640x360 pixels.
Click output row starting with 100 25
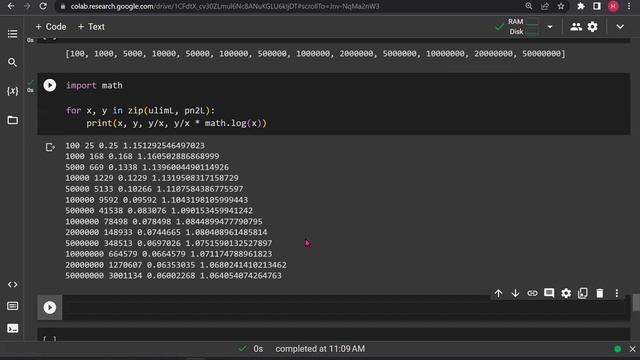tap(135, 146)
